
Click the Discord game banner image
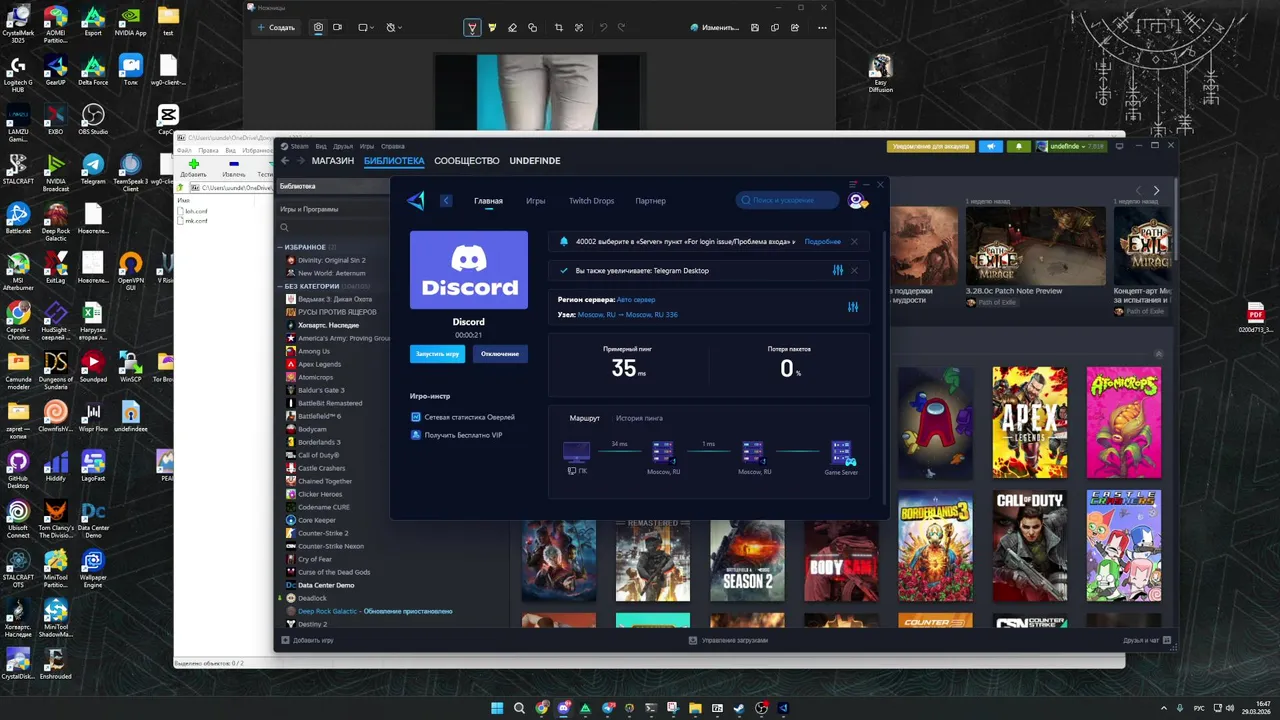tap(469, 270)
